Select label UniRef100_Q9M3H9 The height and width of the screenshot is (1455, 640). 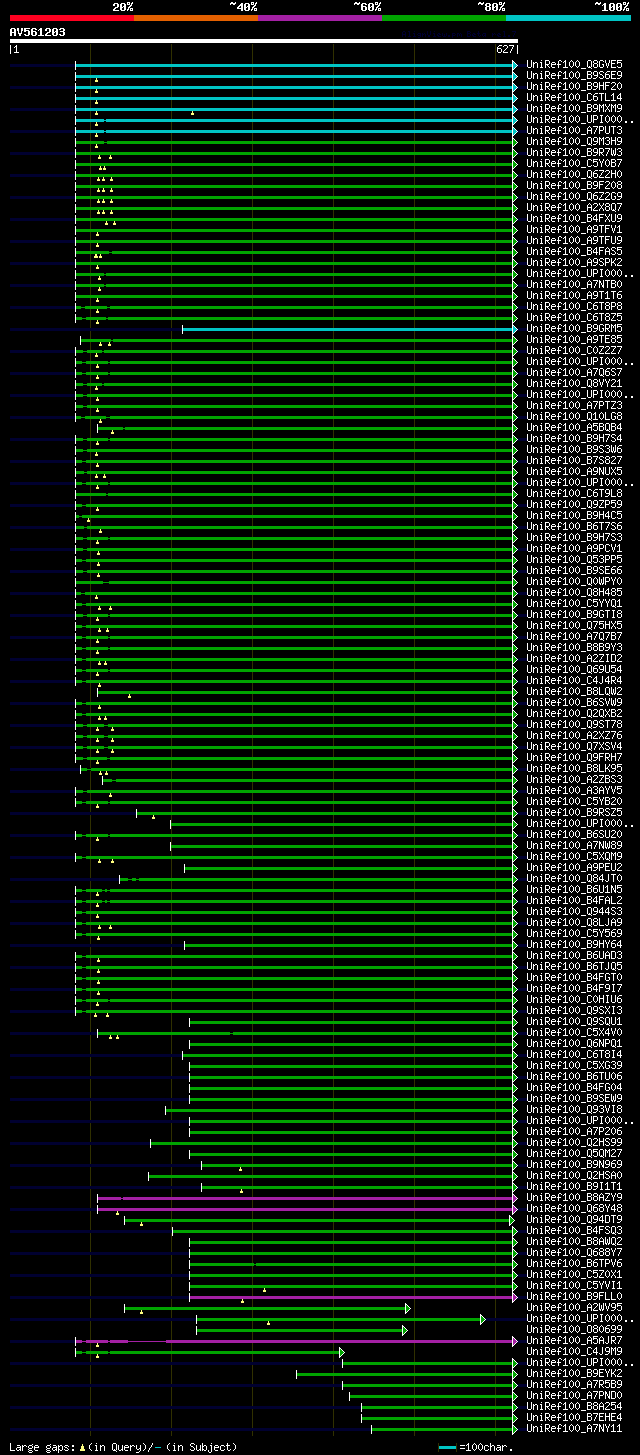pos(574,141)
